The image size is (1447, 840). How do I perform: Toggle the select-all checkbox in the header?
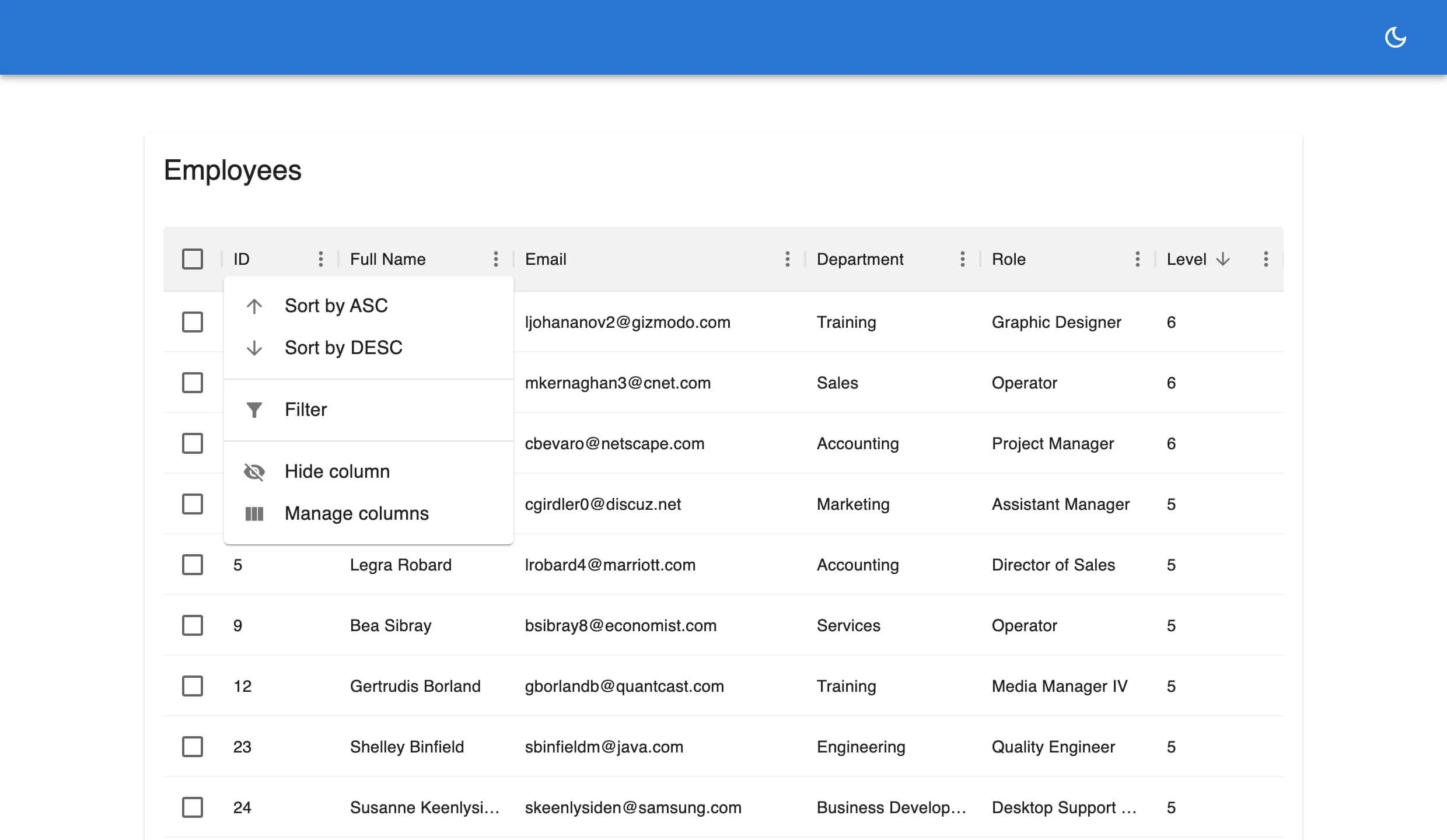(193, 258)
